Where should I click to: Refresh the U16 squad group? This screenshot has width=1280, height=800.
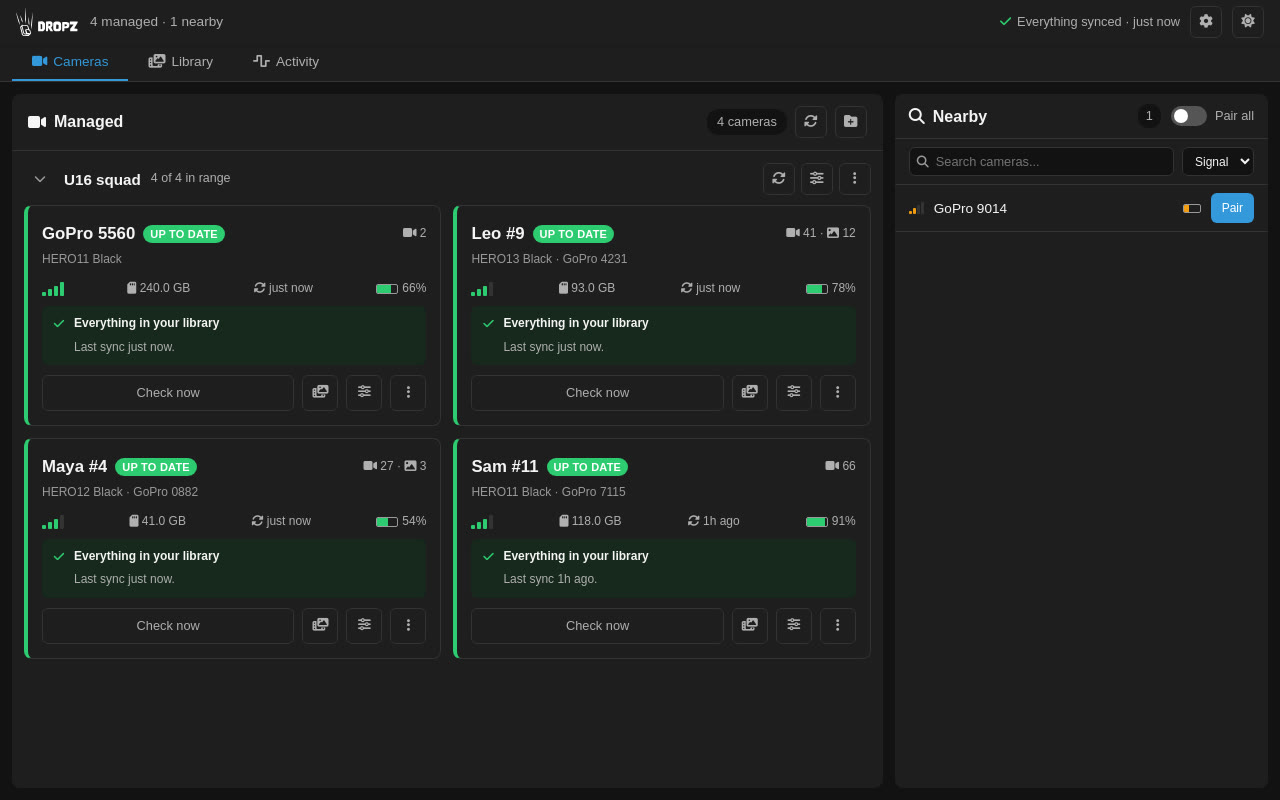click(779, 179)
